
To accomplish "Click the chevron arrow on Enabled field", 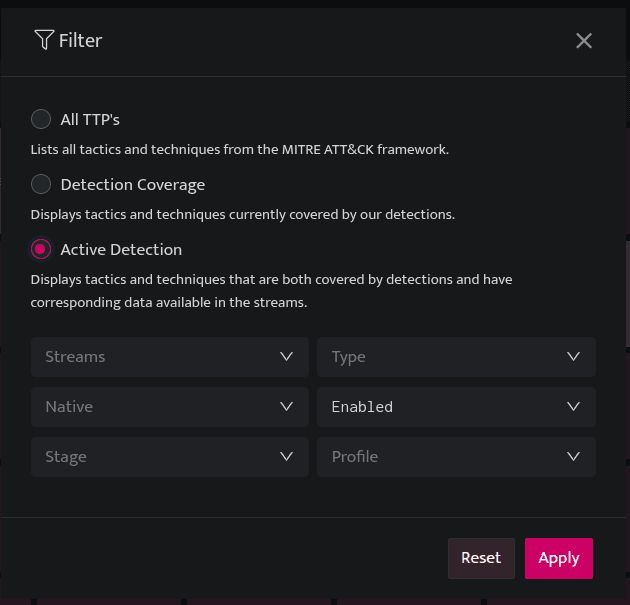I will click(x=573, y=407).
